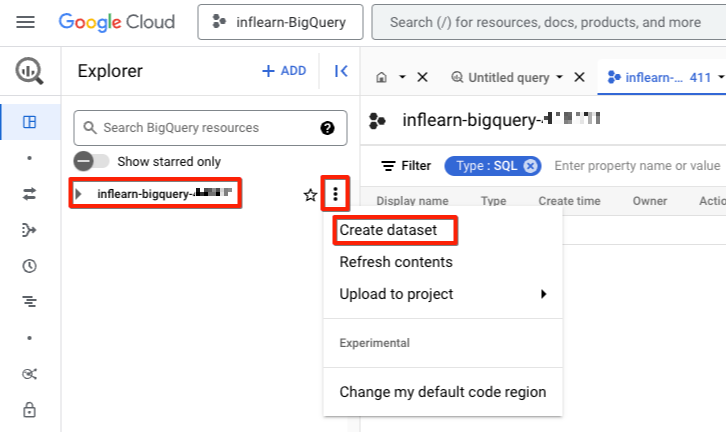Select the inflearn-bigquery project in Explorer
Viewport: 726px width, 432px height.
pyautogui.click(x=164, y=193)
